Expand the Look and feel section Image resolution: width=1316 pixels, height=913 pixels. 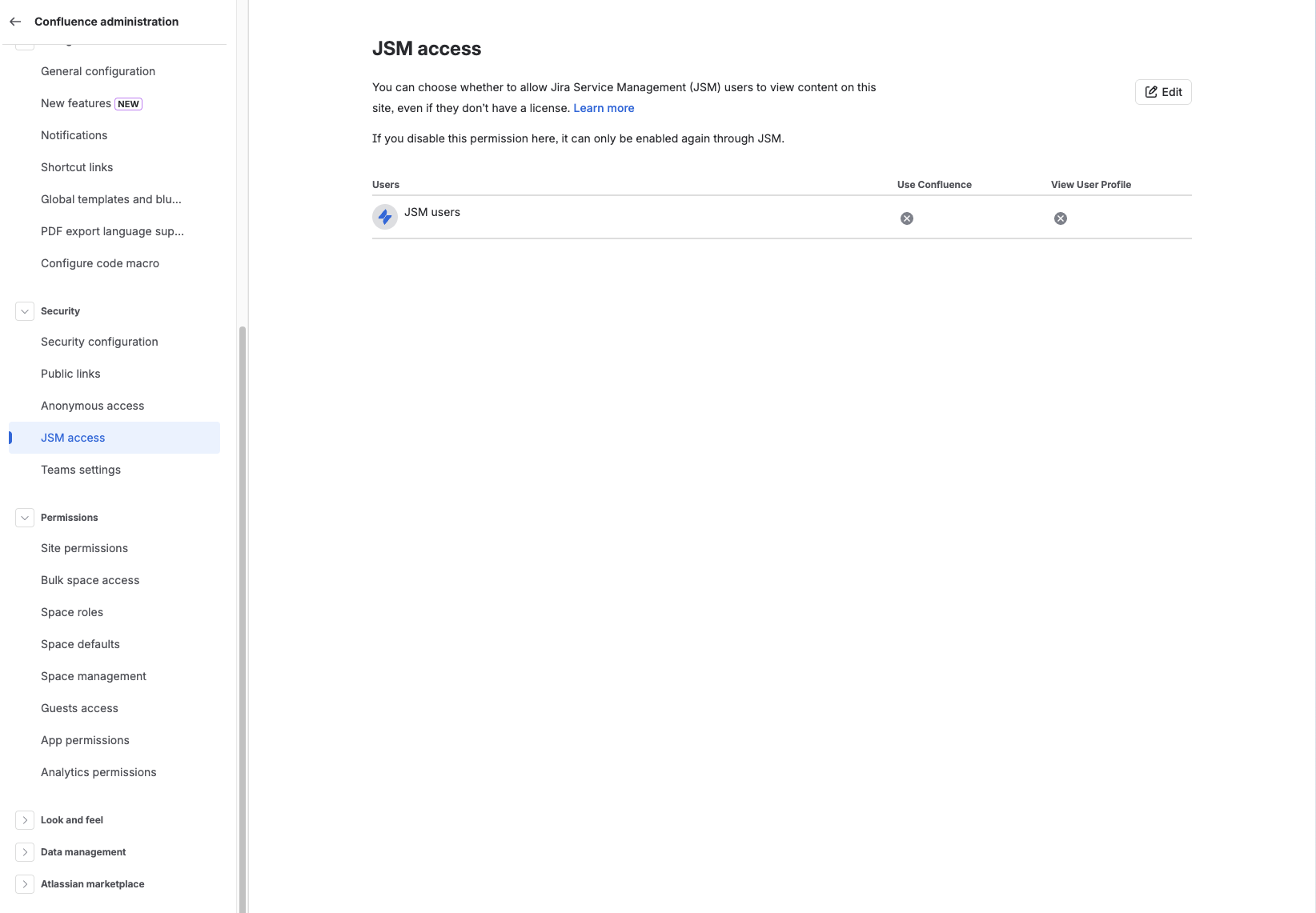point(25,820)
